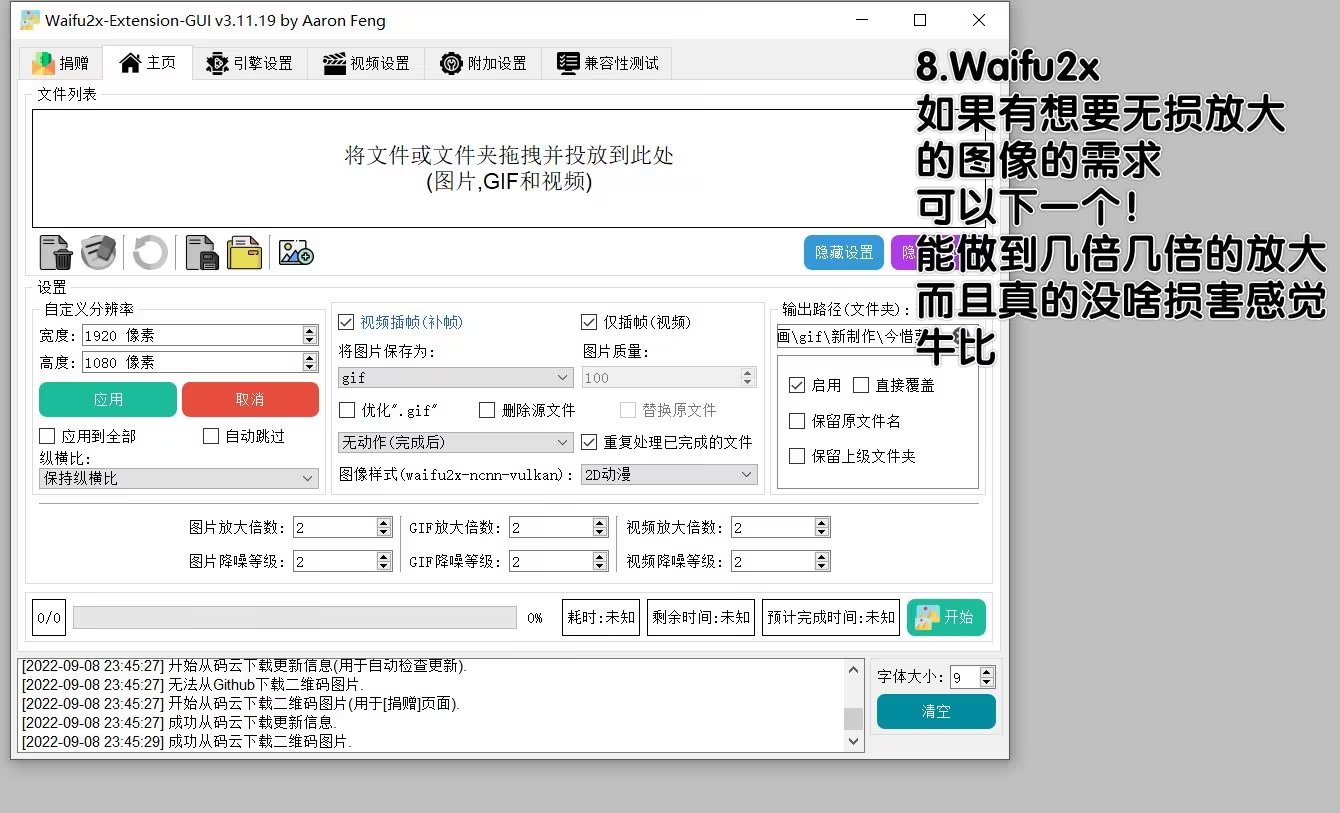The height and width of the screenshot is (813, 1340).
Task: Open the 图像样式 2D动漫 dropdown
Action: point(669,475)
